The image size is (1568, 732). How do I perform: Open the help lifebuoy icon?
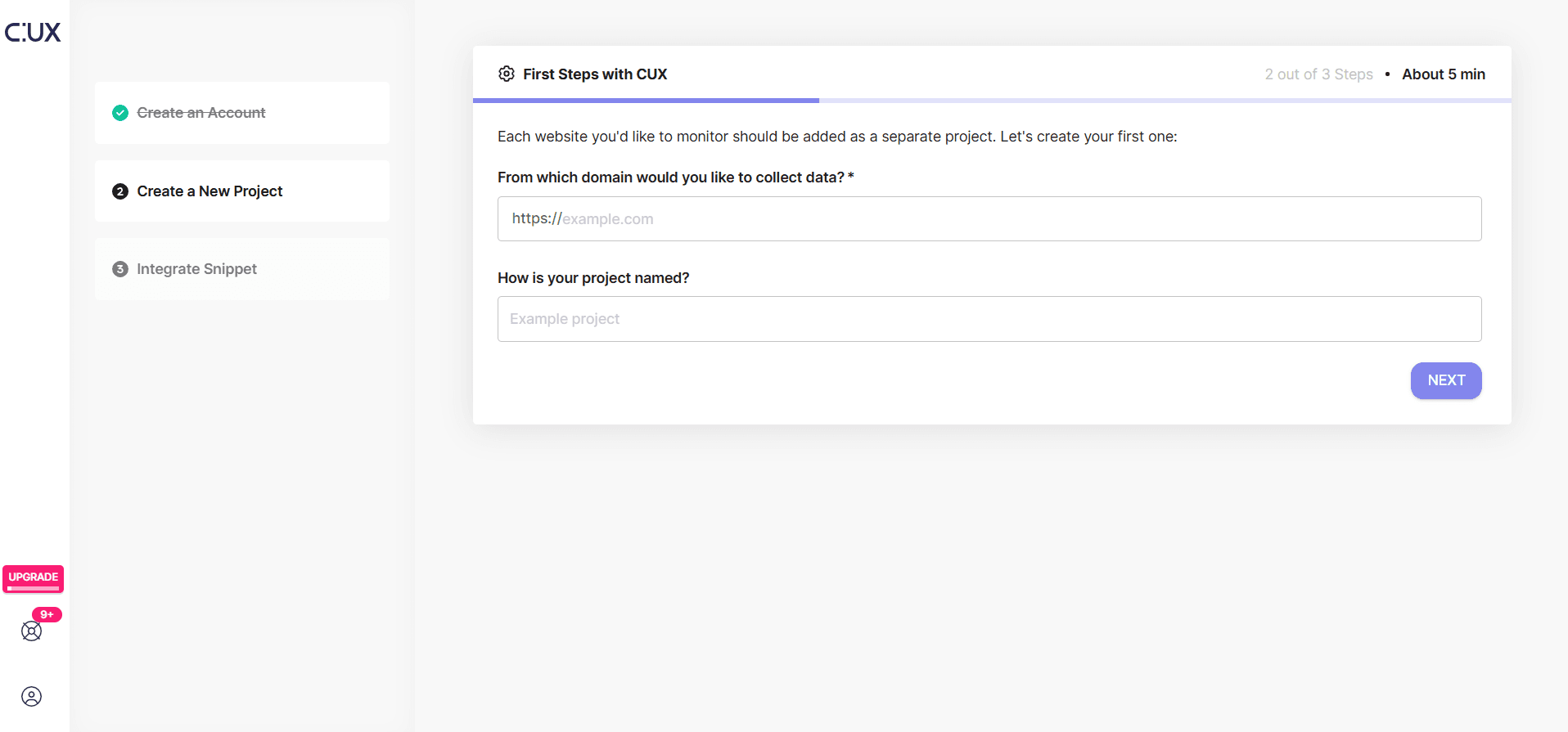[x=31, y=631]
